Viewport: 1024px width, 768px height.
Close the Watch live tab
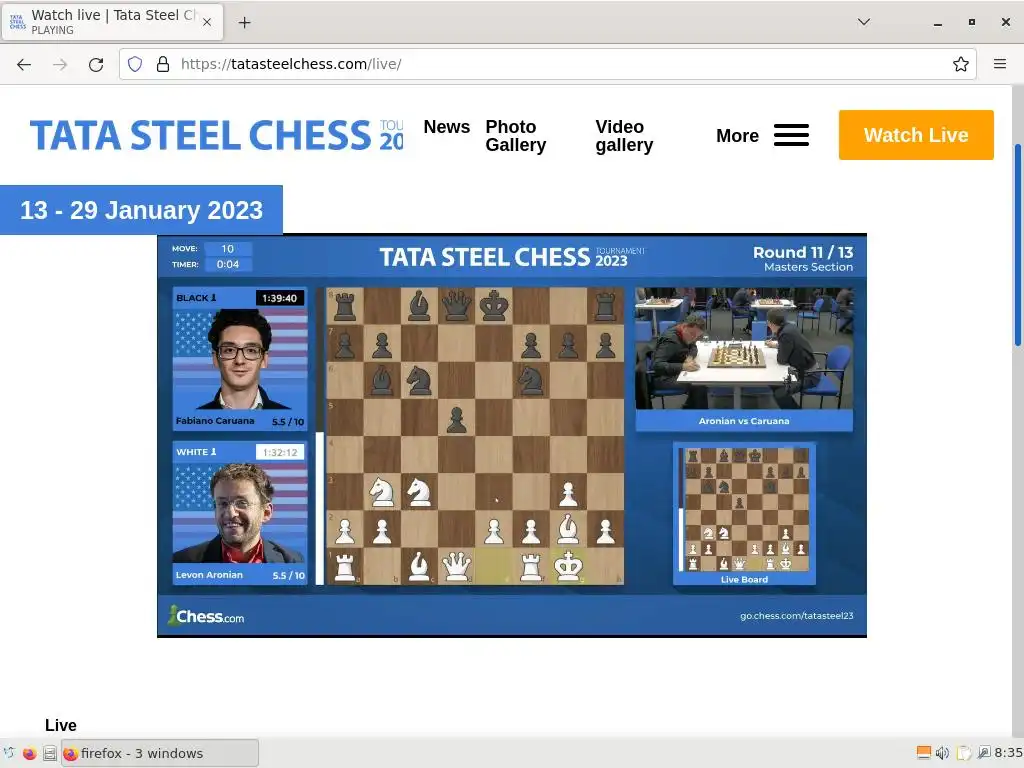point(207,22)
